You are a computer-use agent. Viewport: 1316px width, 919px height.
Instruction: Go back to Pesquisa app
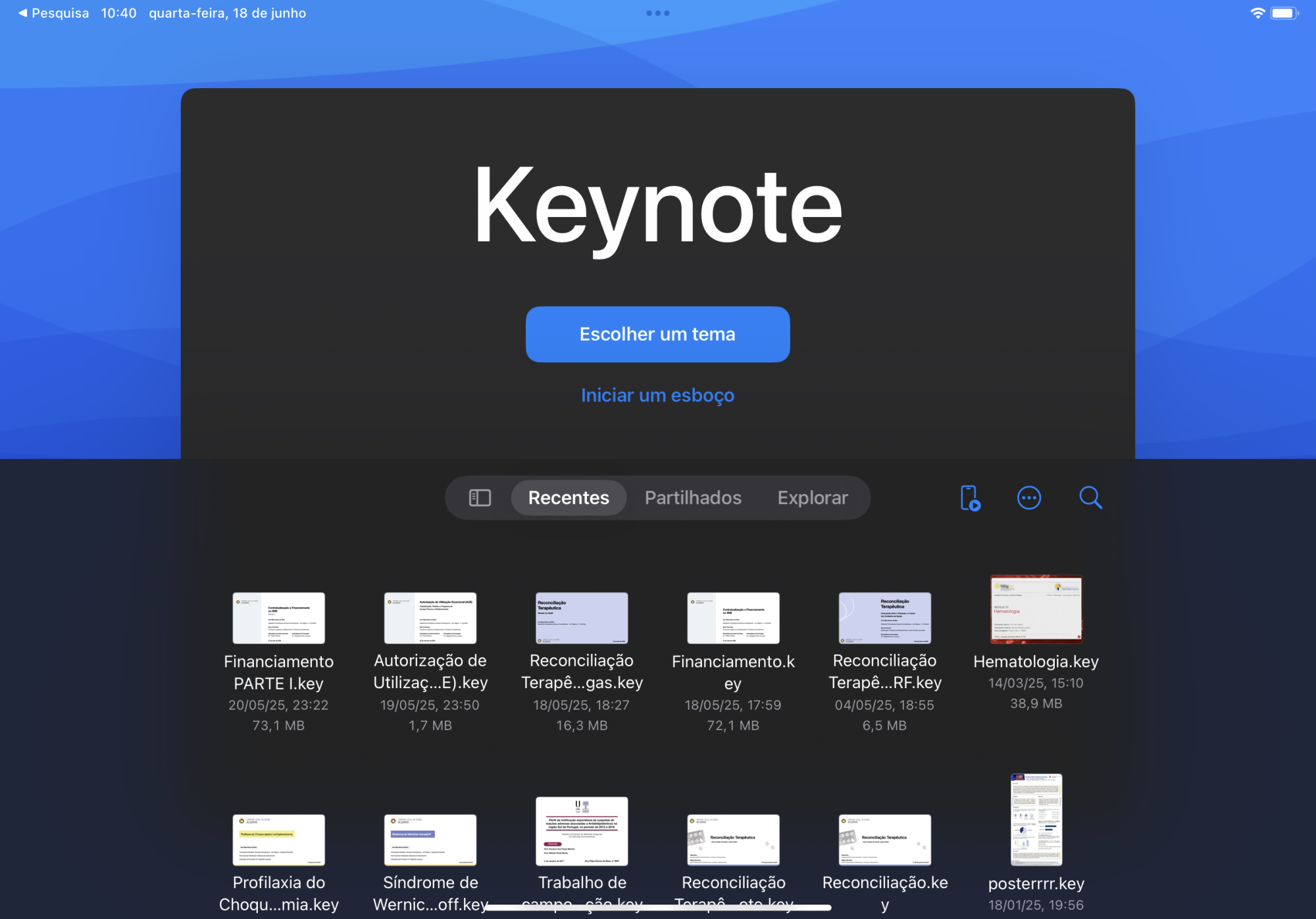click(53, 13)
